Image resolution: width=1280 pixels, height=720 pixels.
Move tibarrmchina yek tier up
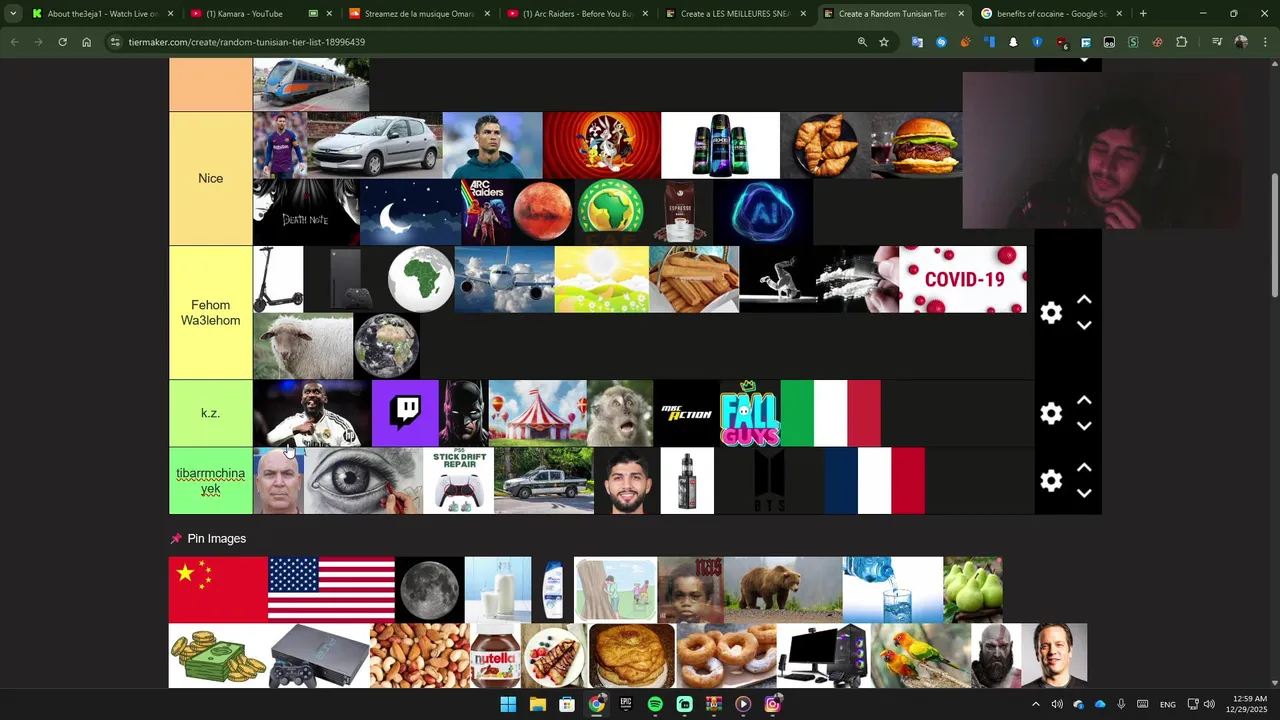coord(1084,468)
